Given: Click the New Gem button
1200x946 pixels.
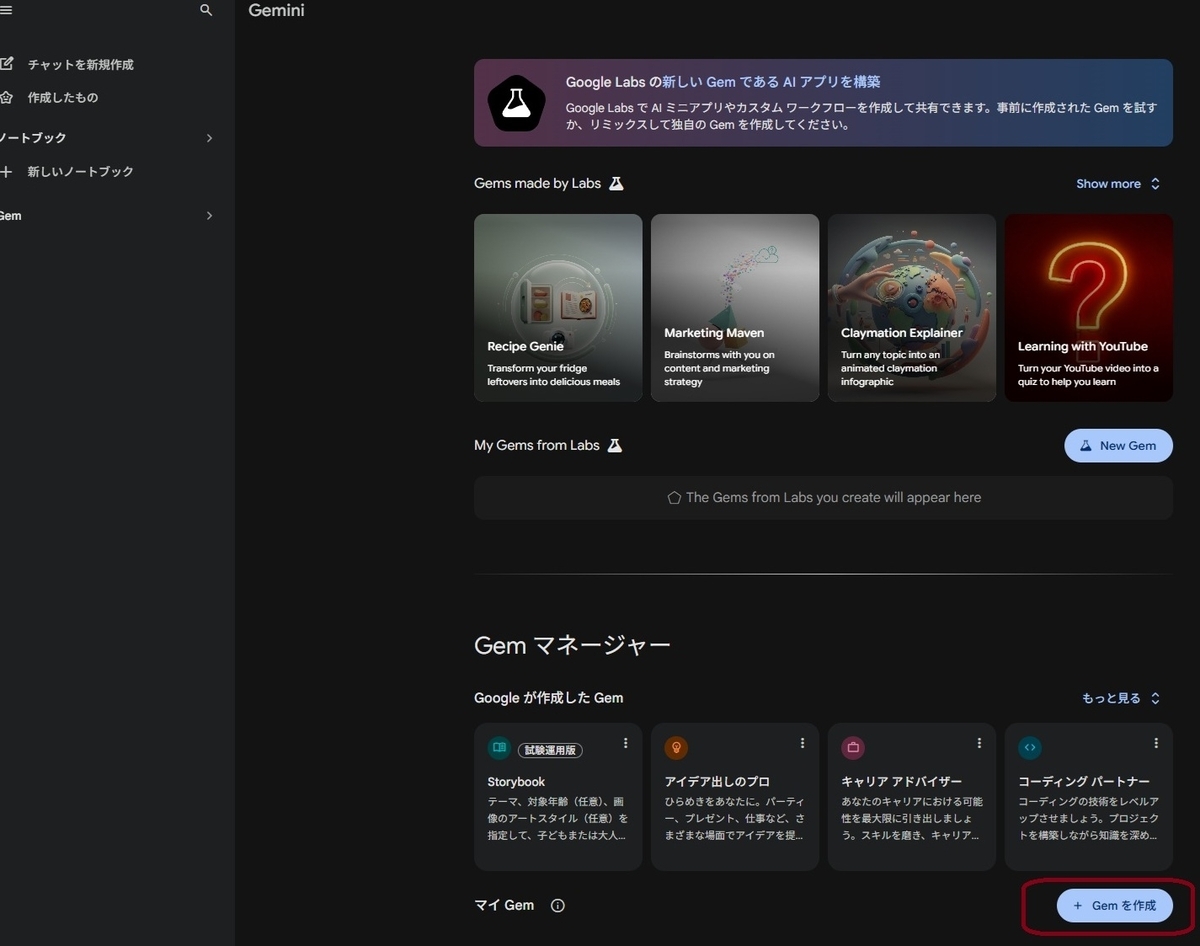Looking at the screenshot, I should 1118,446.
